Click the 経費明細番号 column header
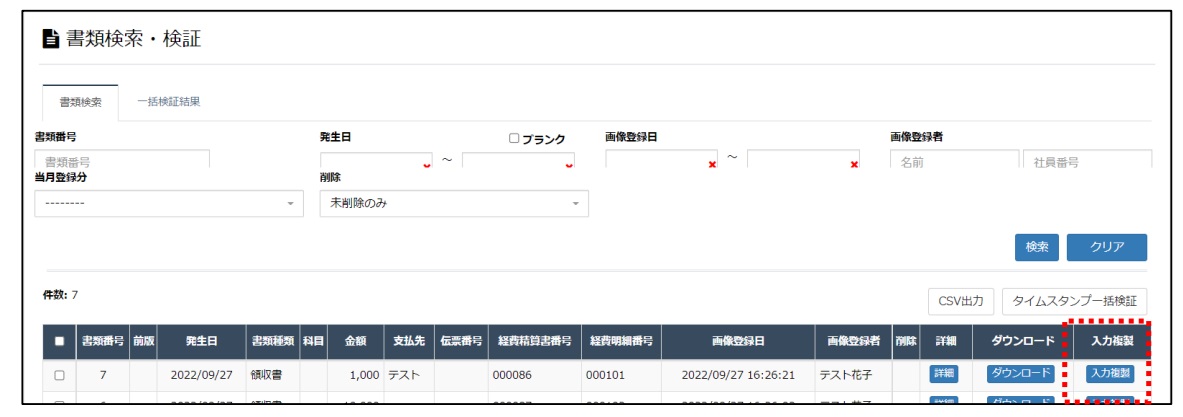 (621, 341)
